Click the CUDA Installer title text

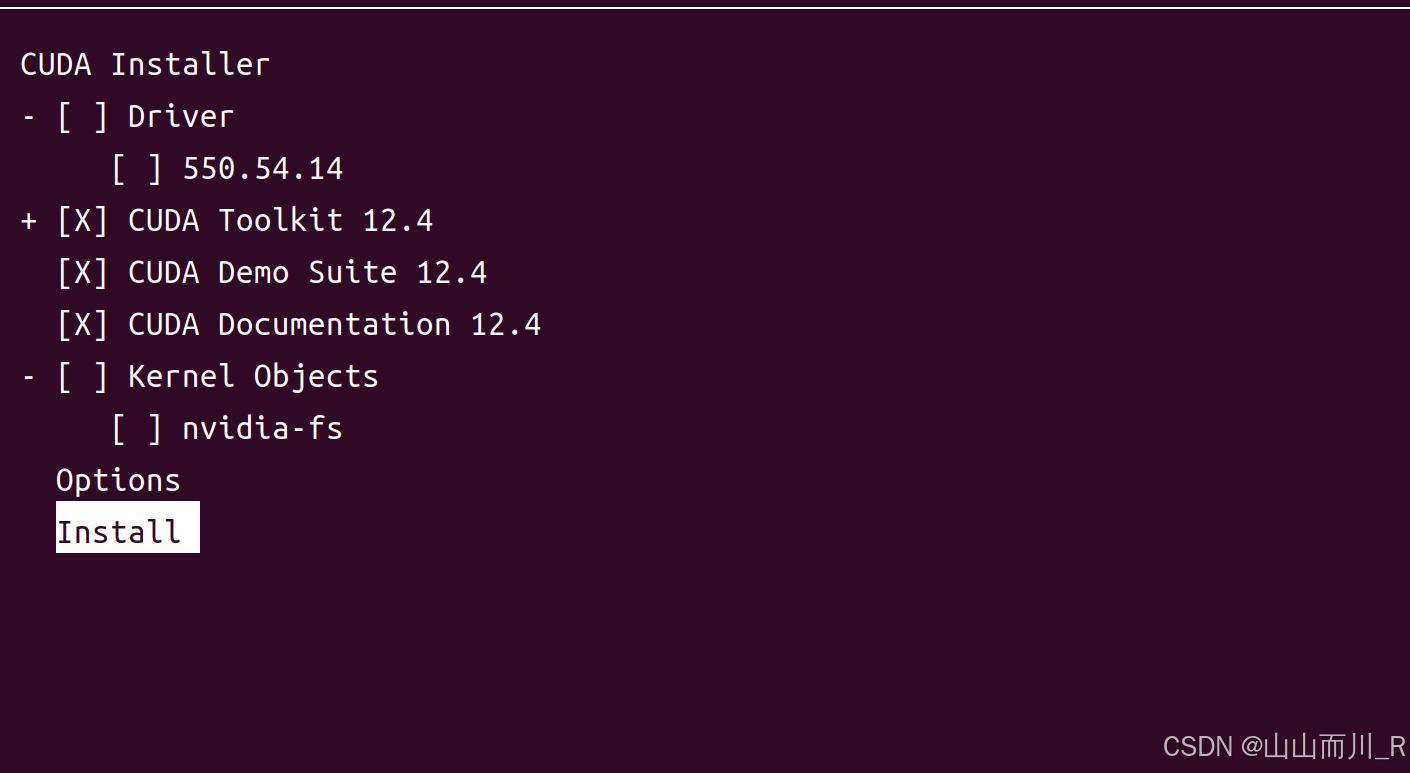pyautogui.click(x=145, y=65)
